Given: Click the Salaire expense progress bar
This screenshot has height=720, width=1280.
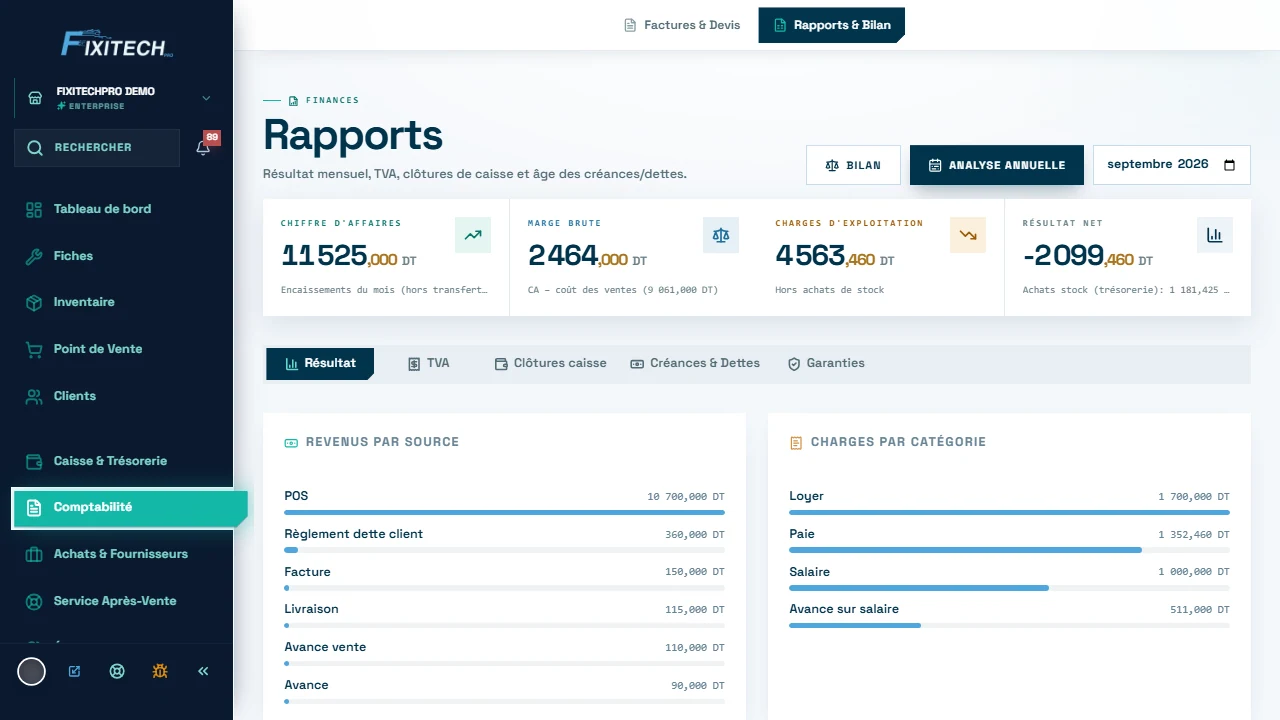Looking at the screenshot, I should 1009,588.
